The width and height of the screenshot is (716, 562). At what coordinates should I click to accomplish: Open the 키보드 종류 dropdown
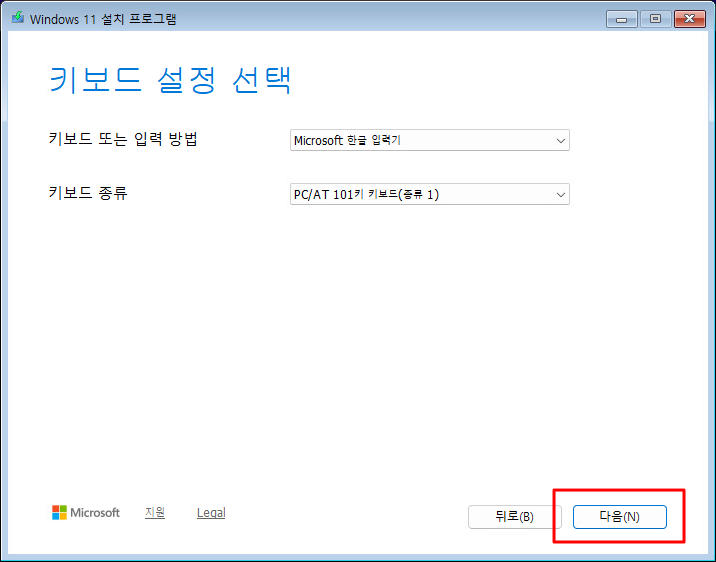(x=430, y=194)
